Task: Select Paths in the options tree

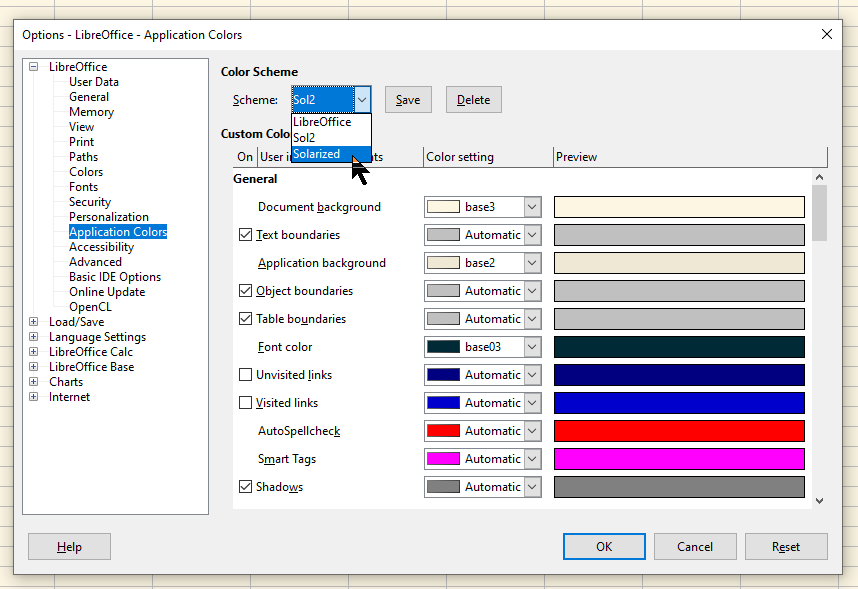Action: point(83,157)
